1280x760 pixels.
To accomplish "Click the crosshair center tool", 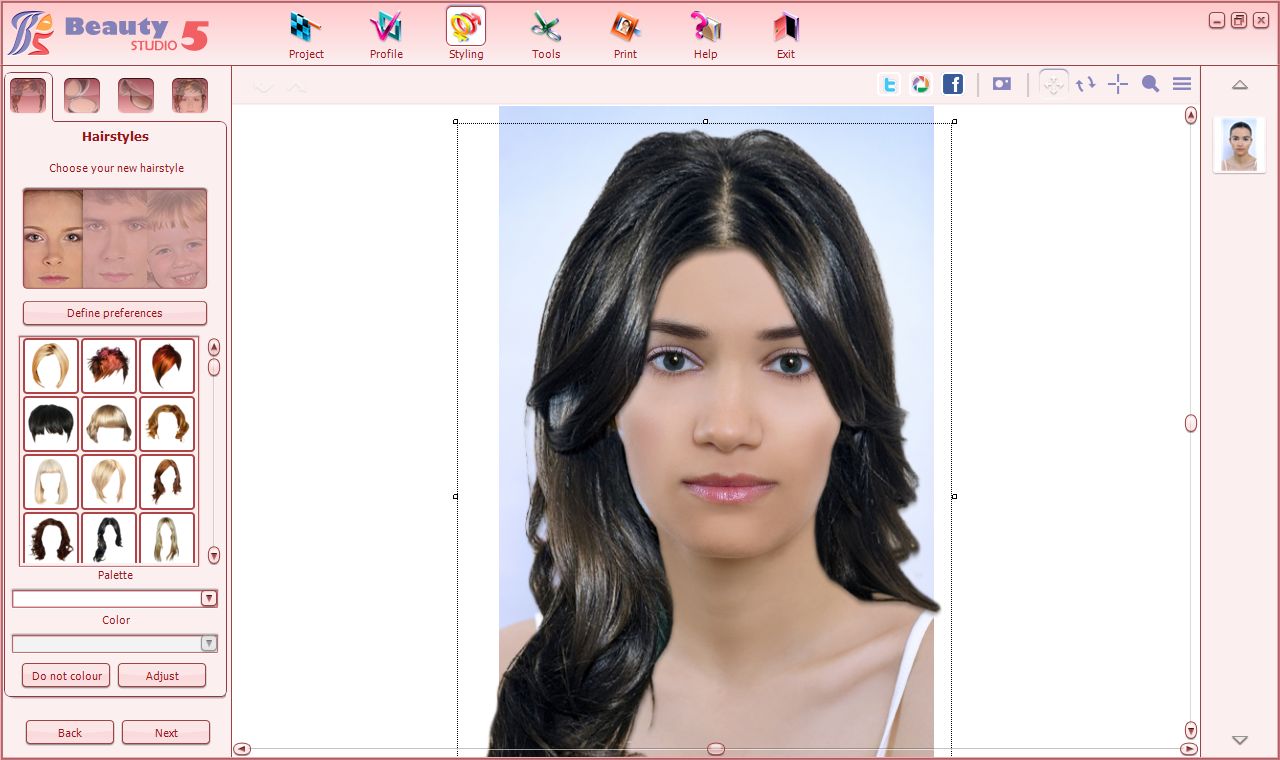I will pos(1118,84).
